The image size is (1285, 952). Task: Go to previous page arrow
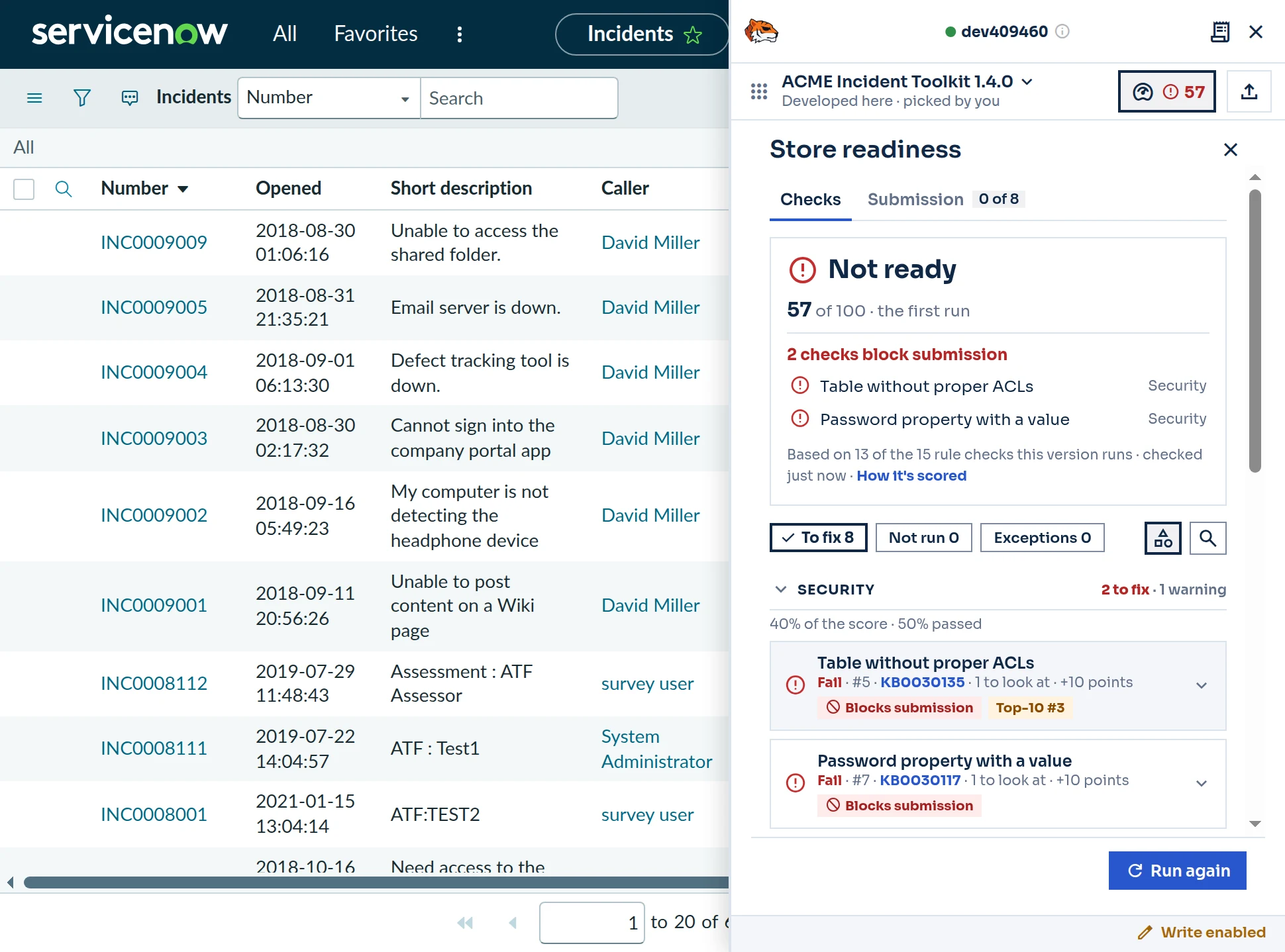[x=512, y=922]
